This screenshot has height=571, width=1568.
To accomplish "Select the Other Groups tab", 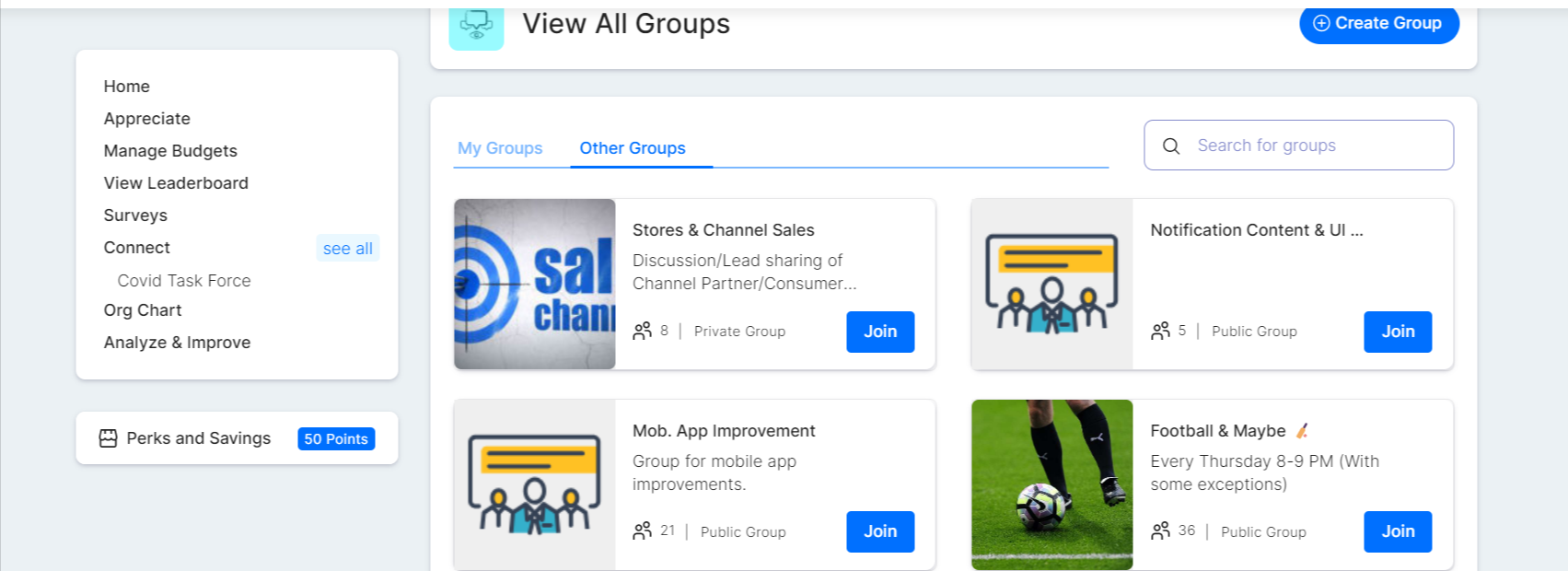I will [633, 148].
